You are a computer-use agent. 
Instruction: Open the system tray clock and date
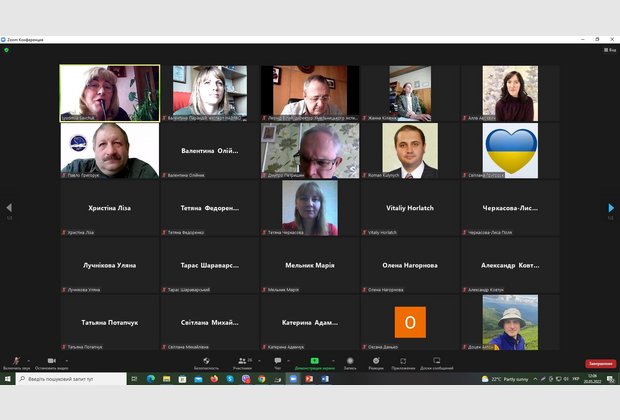tap(592, 379)
